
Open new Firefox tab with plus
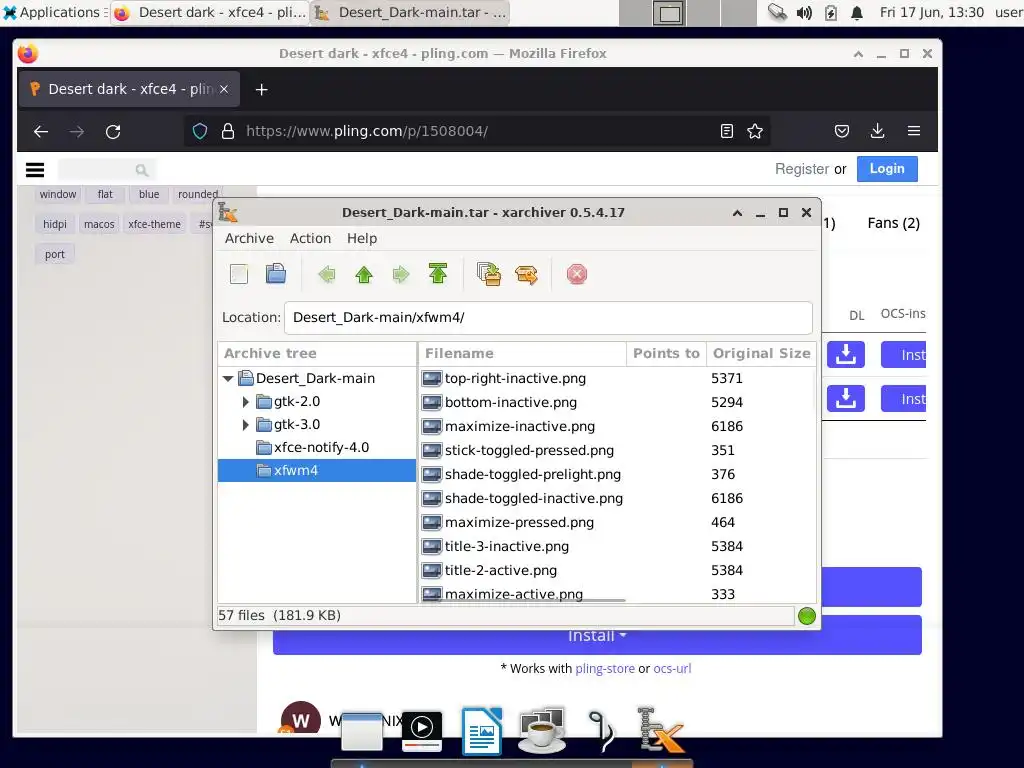261,89
